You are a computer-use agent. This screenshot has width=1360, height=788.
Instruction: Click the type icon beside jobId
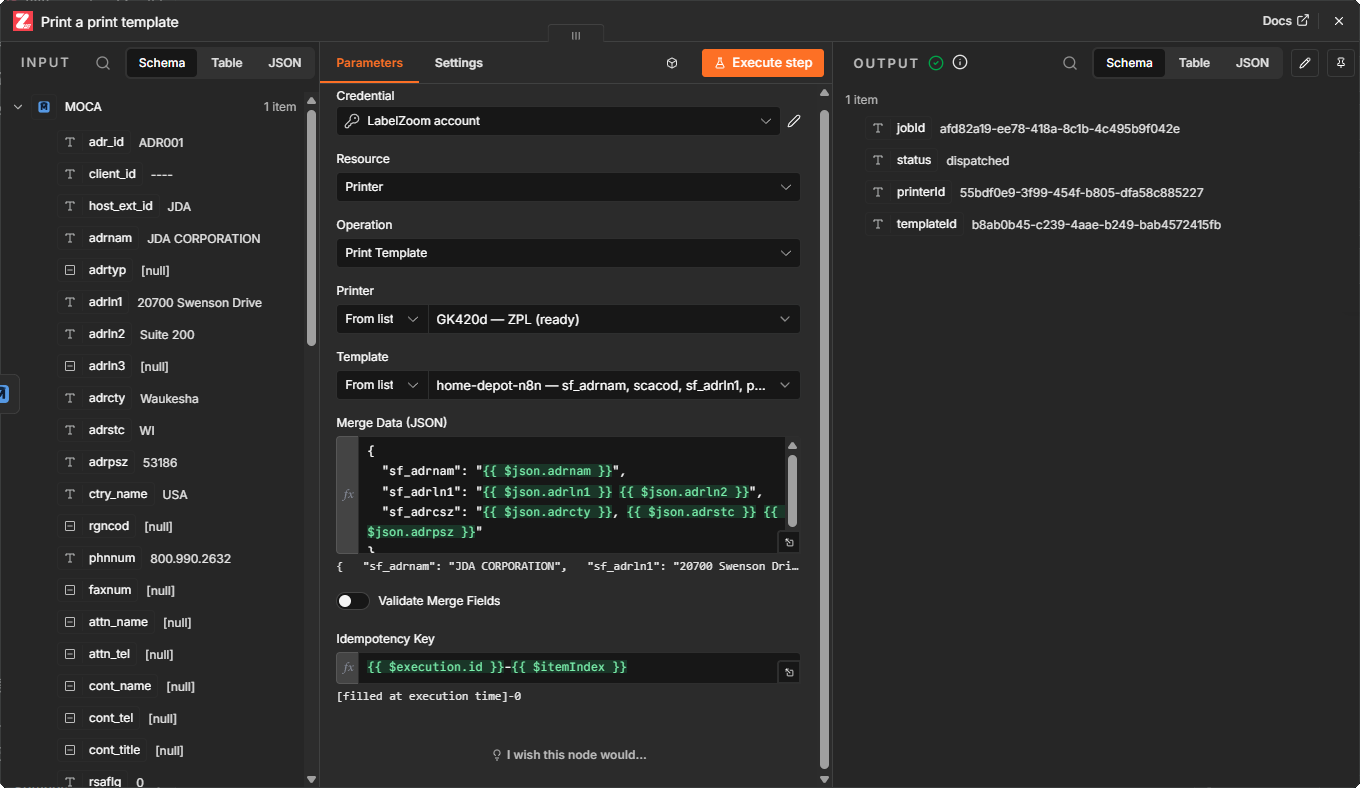pos(878,128)
